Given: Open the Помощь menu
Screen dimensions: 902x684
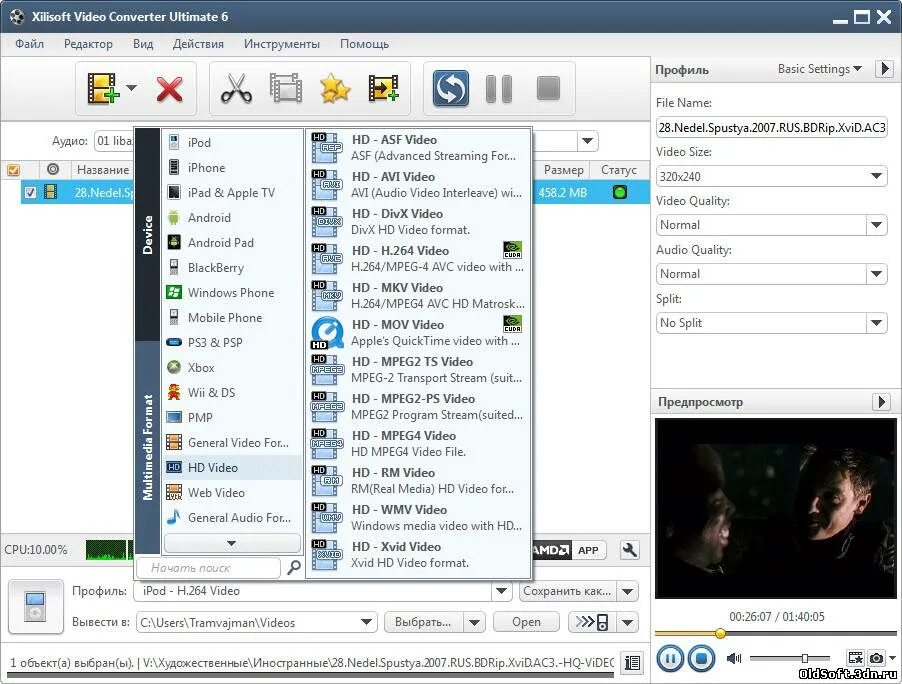Looking at the screenshot, I should [x=364, y=44].
